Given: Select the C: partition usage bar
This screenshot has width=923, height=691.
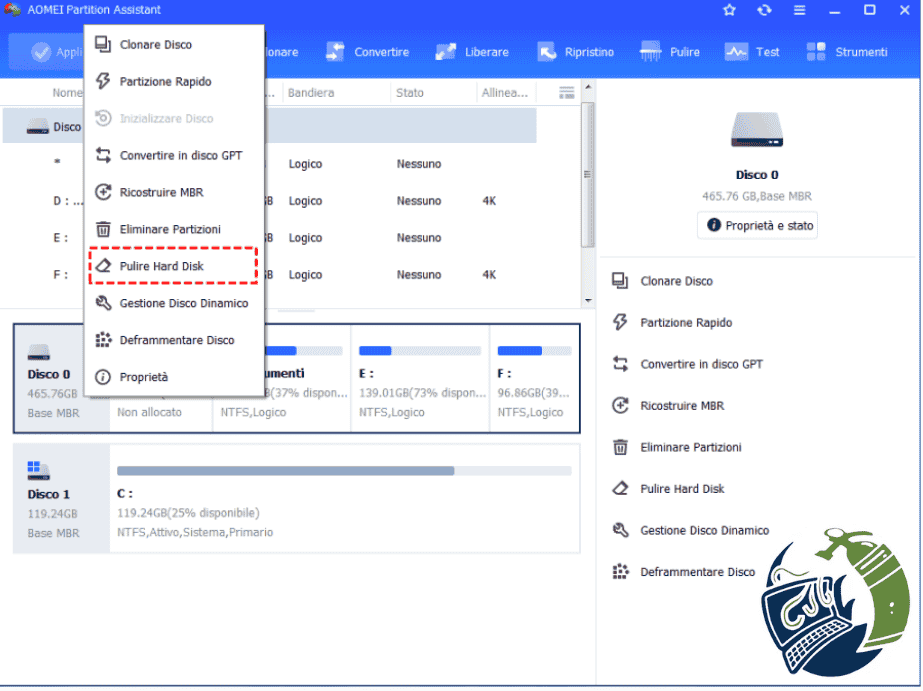Looking at the screenshot, I should point(344,471).
